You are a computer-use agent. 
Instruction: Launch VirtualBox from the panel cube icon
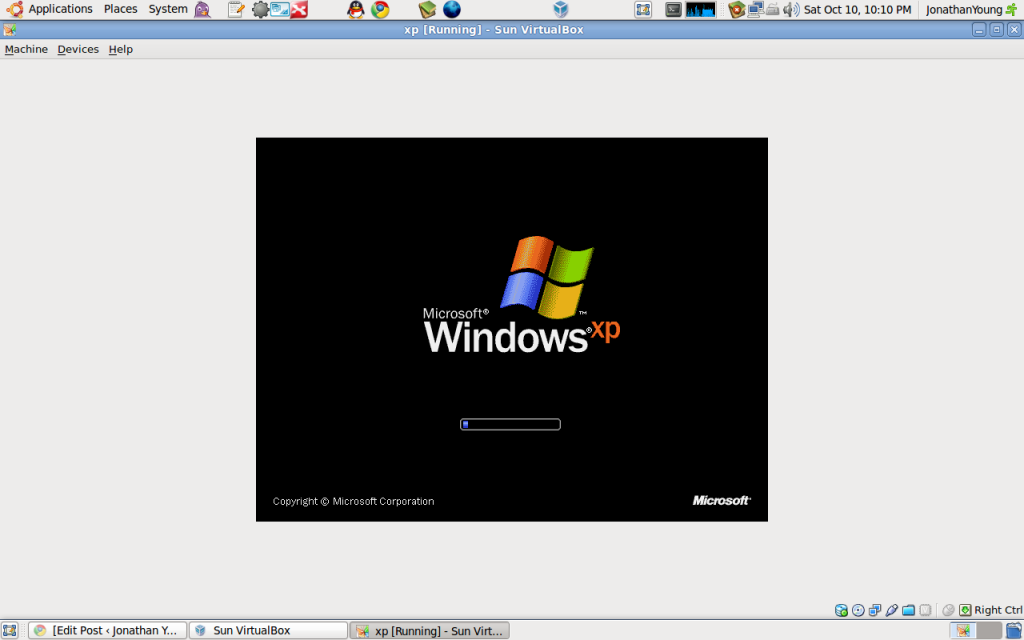point(560,9)
